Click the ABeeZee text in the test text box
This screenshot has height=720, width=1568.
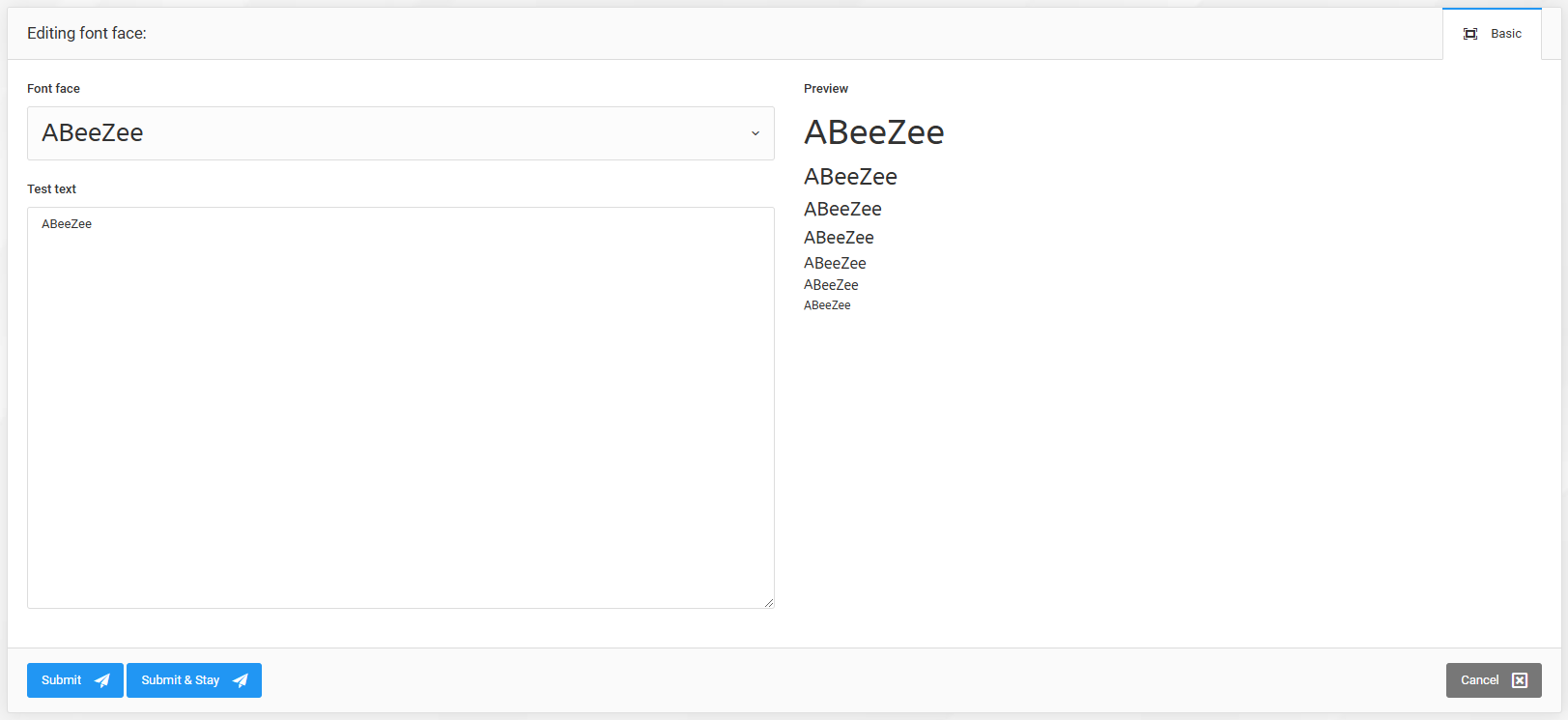coord(67,224)
